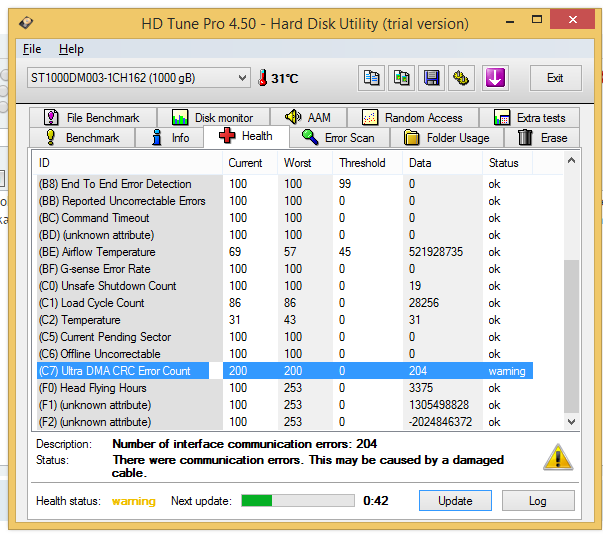Screen dimensions: 603x537
Task: Click the purple download arrow icon
Action: [495, 78]
